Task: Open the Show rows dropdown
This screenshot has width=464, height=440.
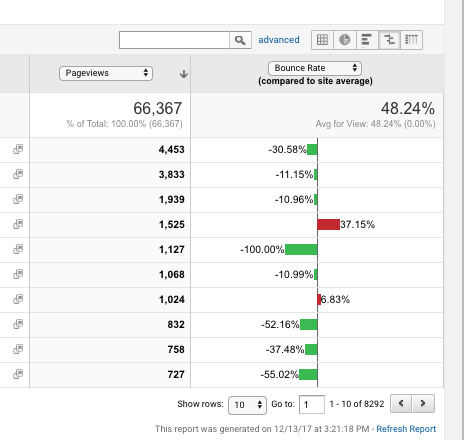Action: pos(247,405)
